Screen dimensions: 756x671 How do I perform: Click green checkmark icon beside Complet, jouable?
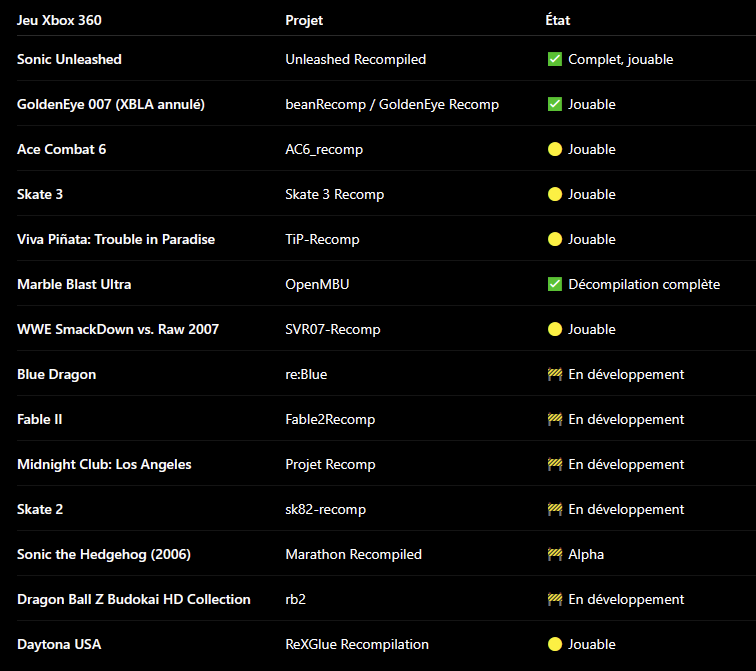click(x=555, y=59)
